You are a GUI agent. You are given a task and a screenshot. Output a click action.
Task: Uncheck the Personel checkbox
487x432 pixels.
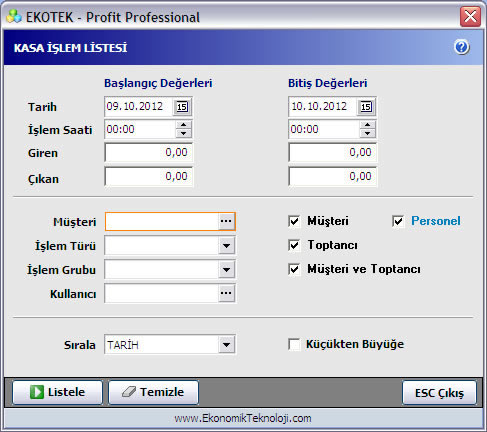click(398, 221)
